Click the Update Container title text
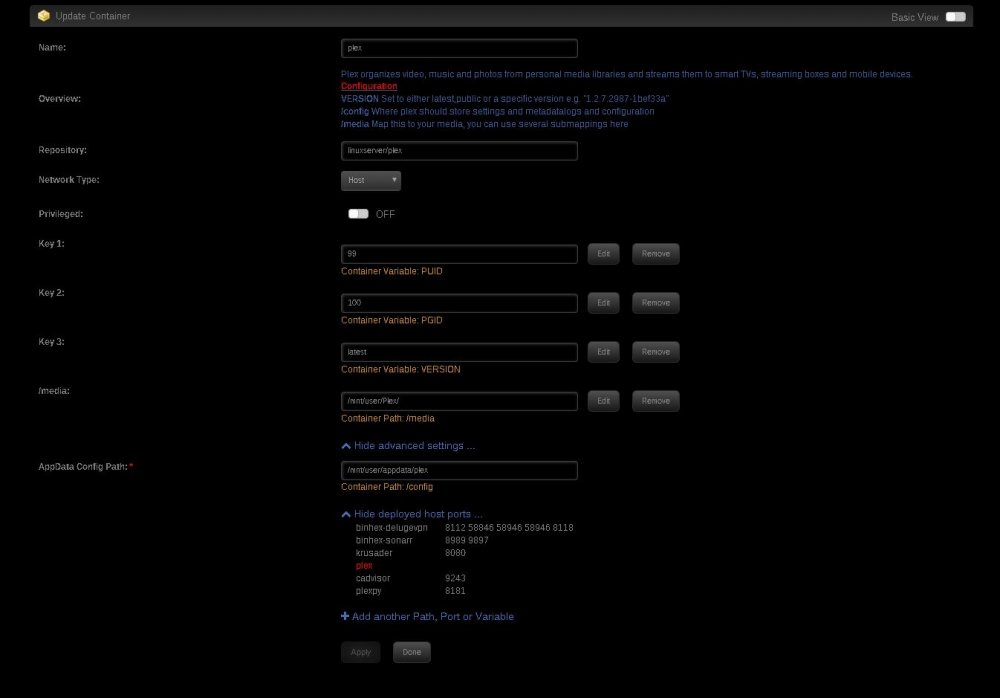1000x698 pixels. click(92, 16)
